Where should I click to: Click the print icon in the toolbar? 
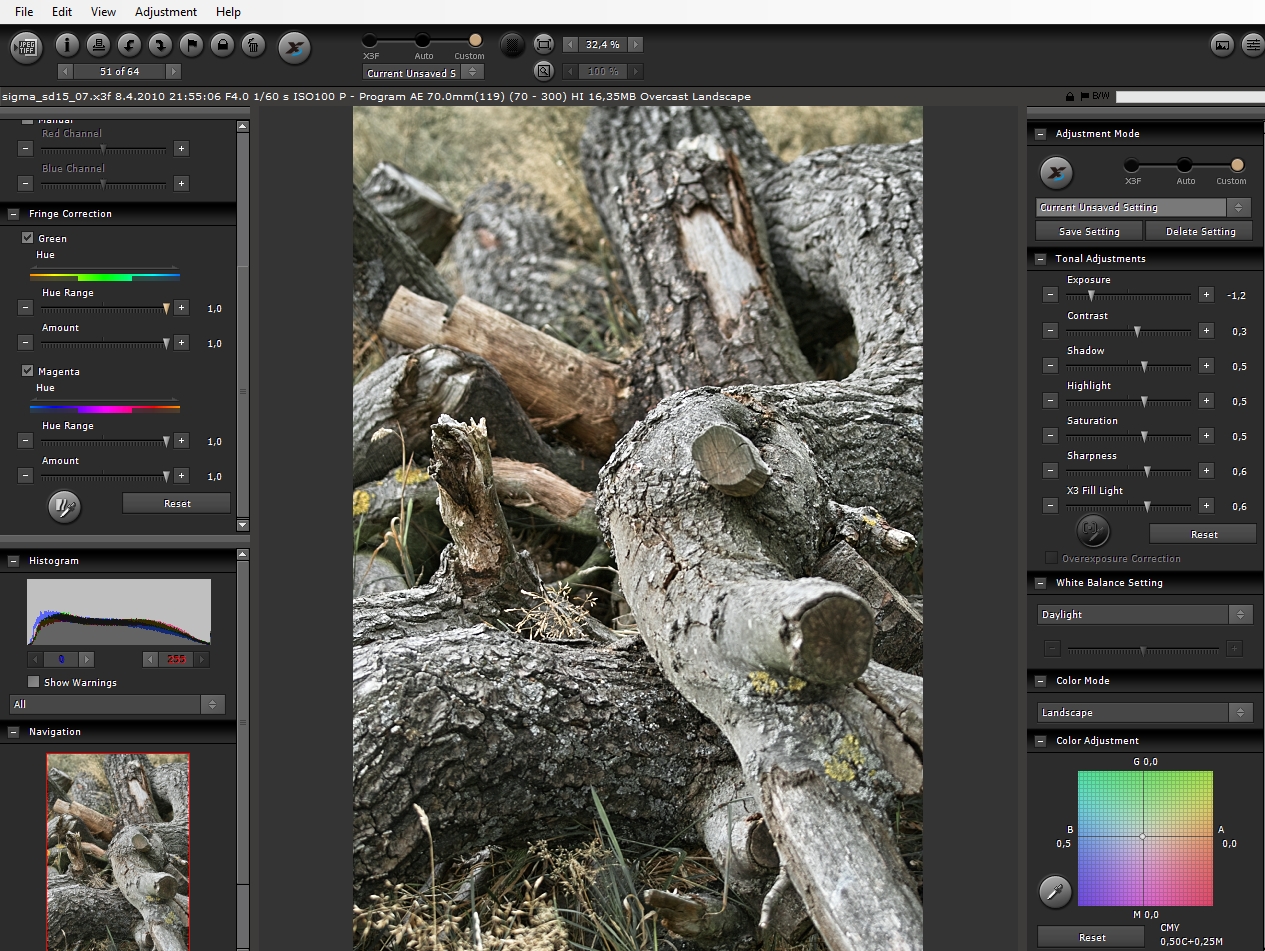coord(98,45)
